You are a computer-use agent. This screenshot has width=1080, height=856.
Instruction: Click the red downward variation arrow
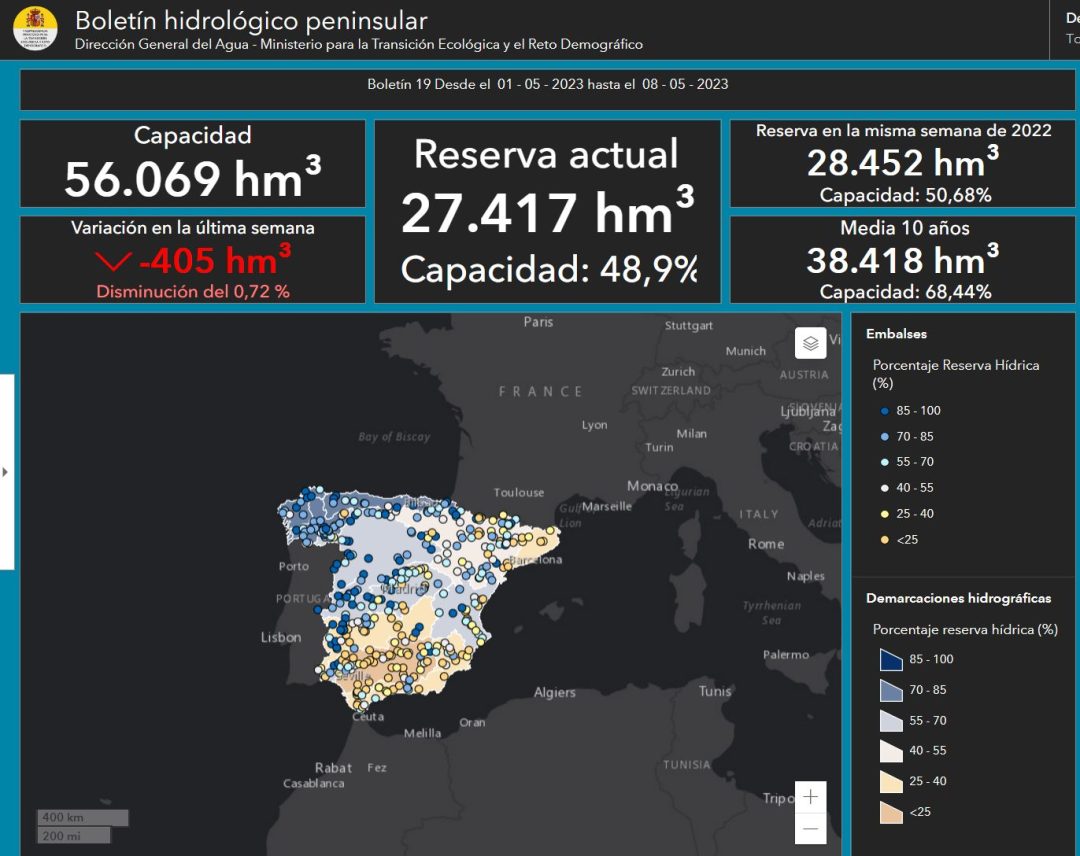pos(113,262)
